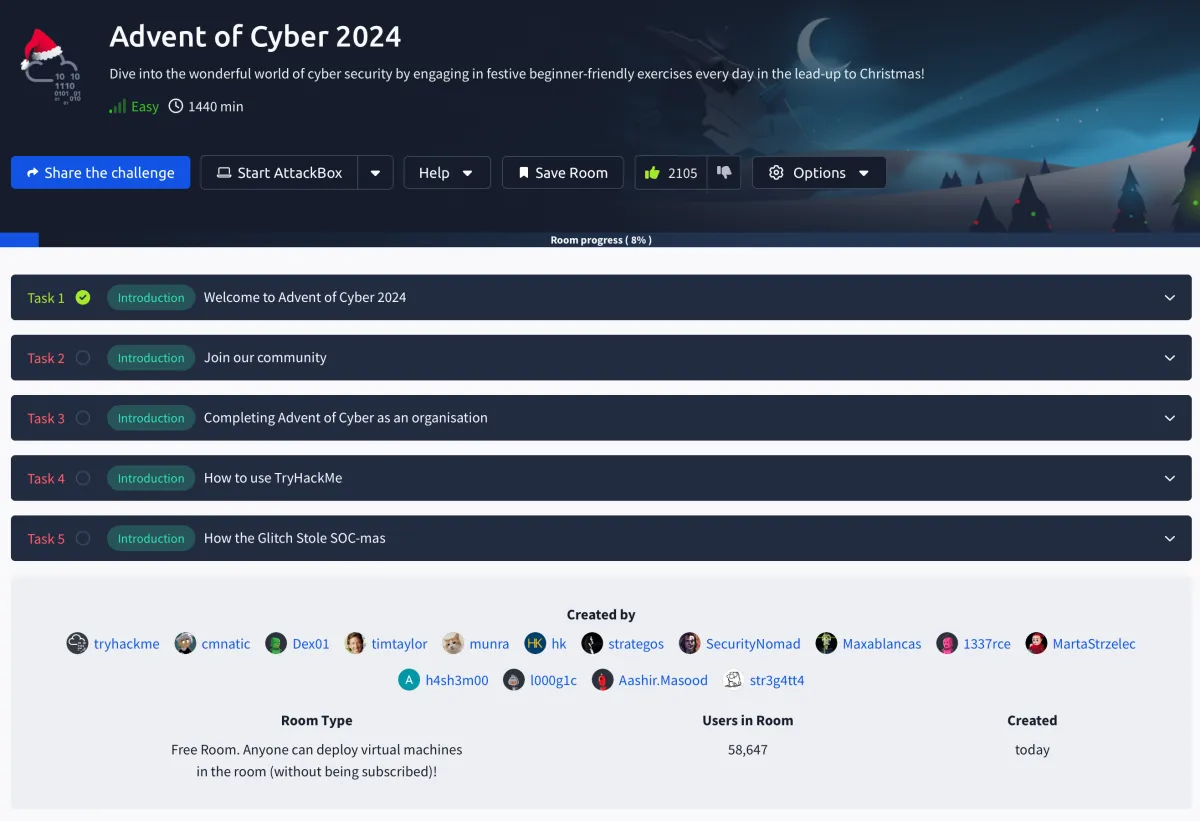Viewport: 1200px width, 821px height.
Task: Click Task 4 completion circle
Action: pyautogui.click(x=83, y=478)
